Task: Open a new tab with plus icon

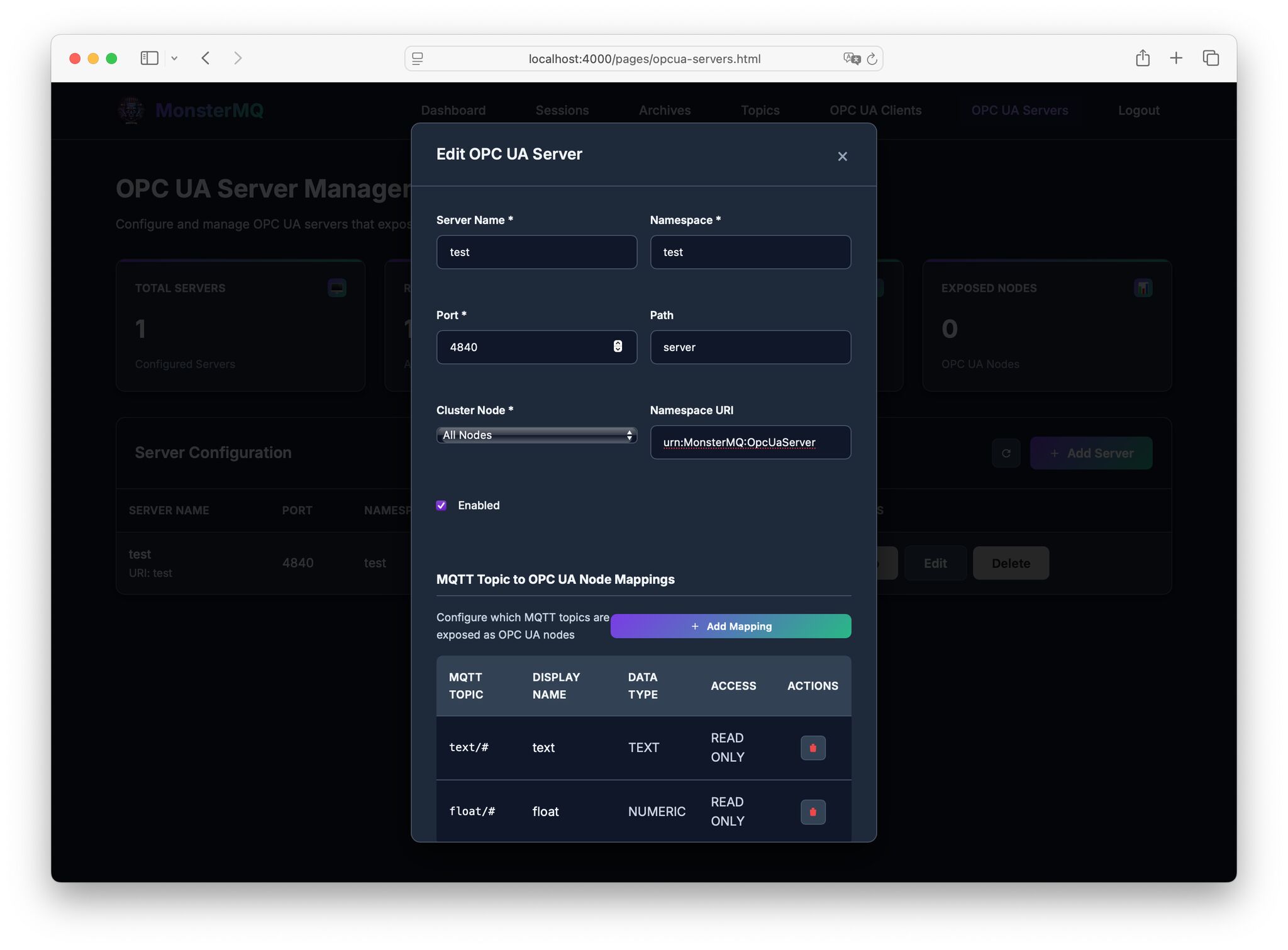Action: point(1176,59)
